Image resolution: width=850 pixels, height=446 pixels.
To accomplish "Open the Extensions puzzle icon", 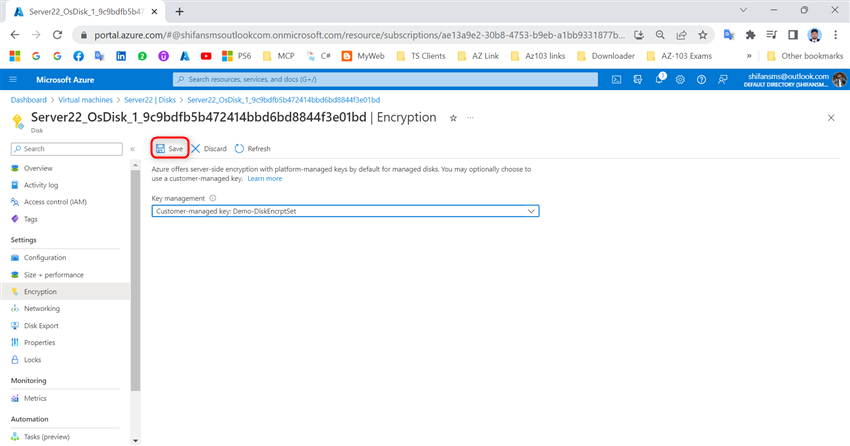I will tap(750, 35).
